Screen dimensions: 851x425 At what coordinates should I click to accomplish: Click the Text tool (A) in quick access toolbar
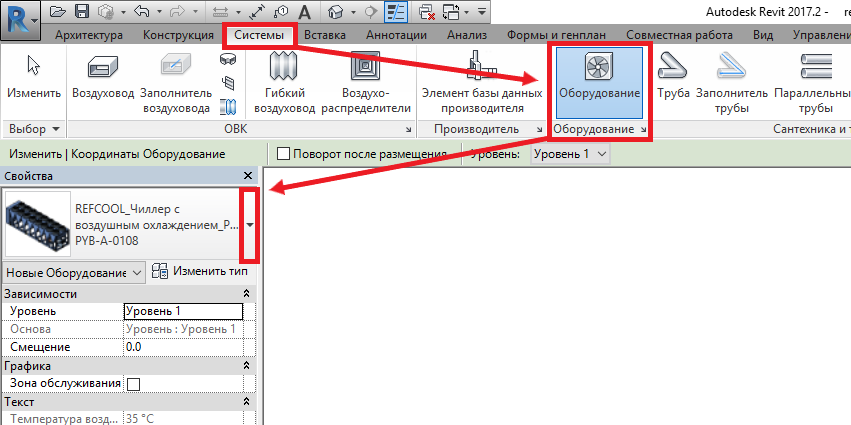(x=302, y=12)
